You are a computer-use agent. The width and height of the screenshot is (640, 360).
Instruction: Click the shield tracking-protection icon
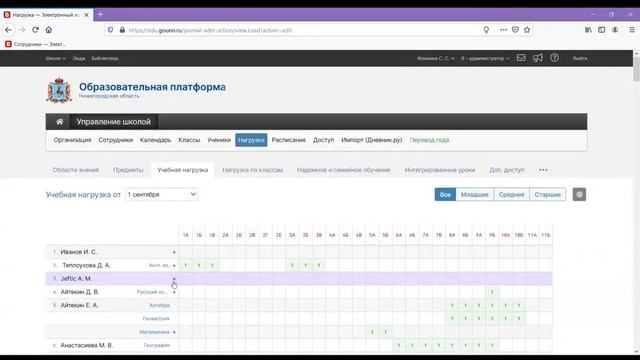click(111, 30)
